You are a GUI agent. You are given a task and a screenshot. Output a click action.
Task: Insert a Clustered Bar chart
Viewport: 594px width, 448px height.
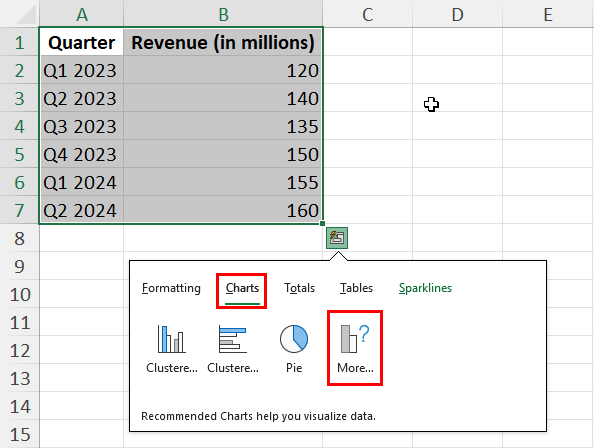pos(233,349)
